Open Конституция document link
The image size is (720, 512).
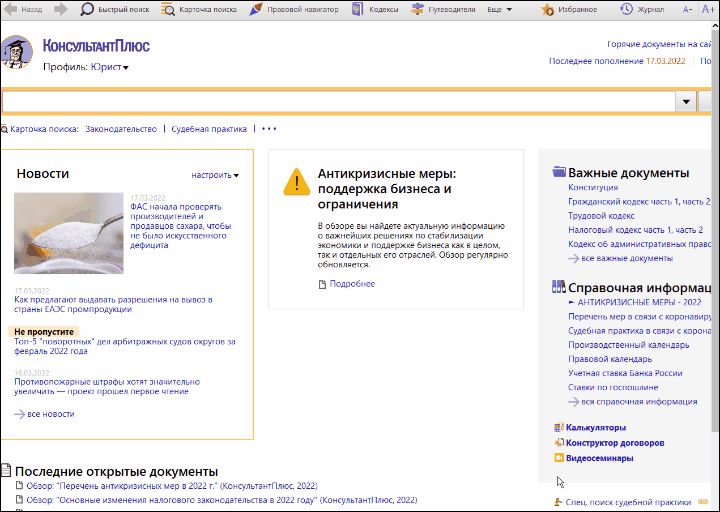593,187
